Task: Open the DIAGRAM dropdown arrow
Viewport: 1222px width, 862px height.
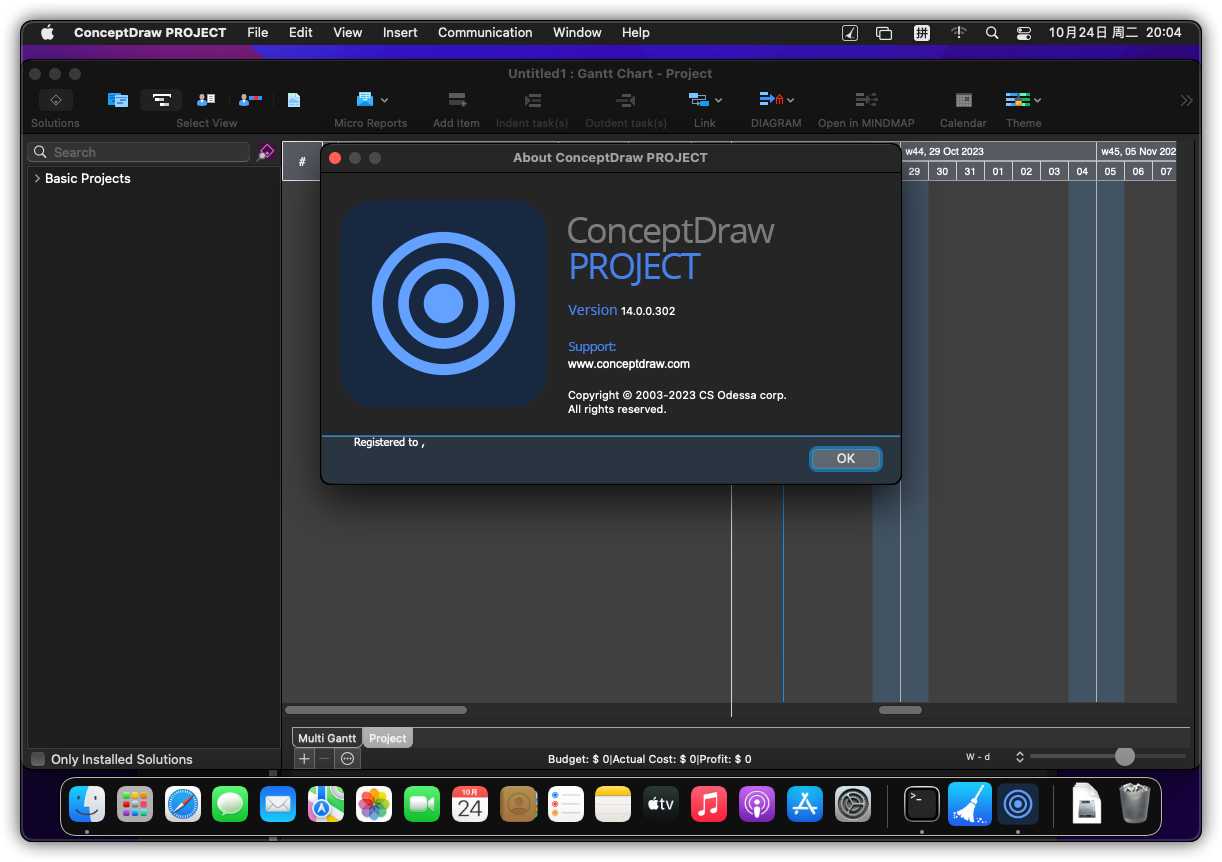Action: (x=790, y=100)
